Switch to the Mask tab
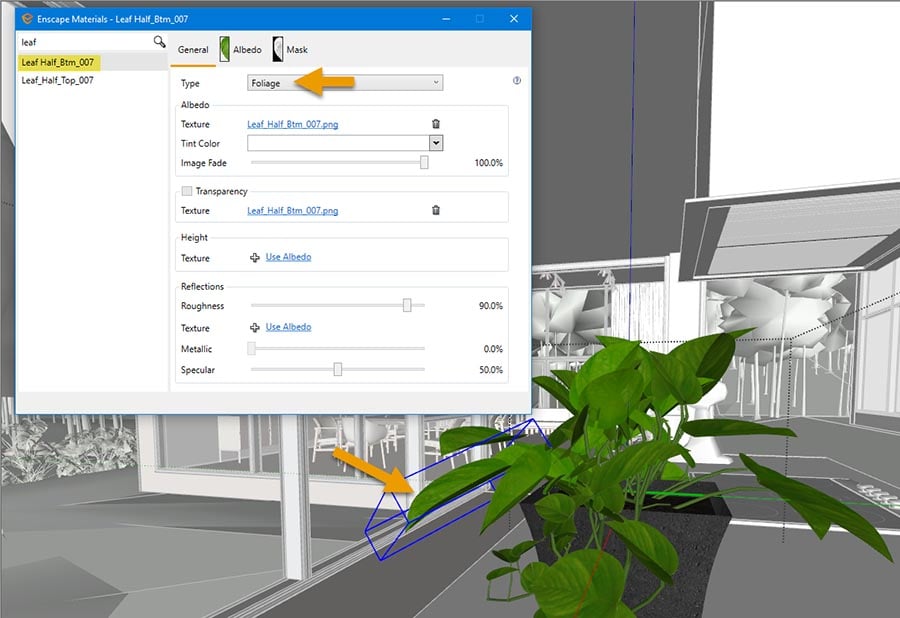Screen dimensions: 900x618 coord(296,48)
